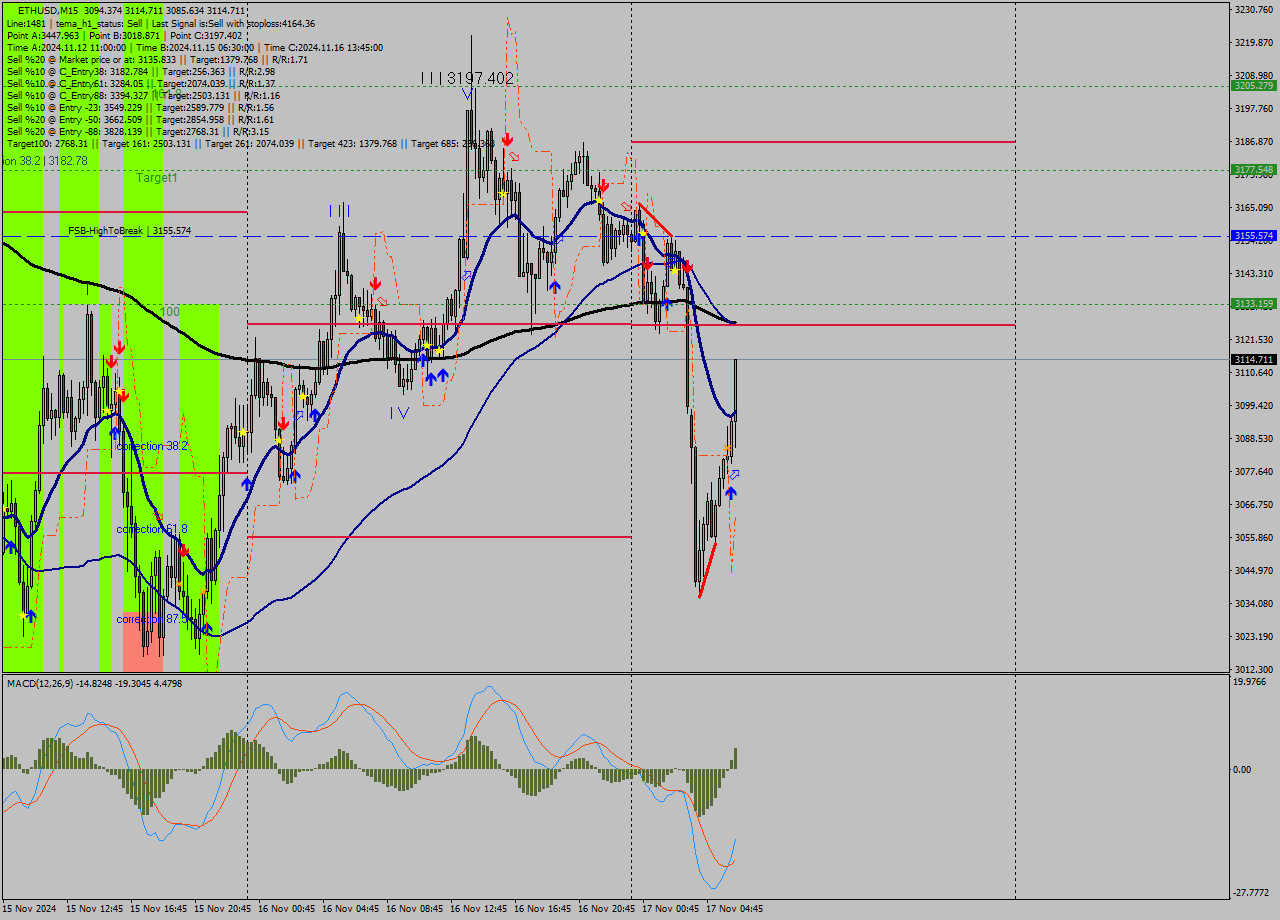The height and width of the screenshot is (920, 1280).
Task: Click the 'Target1' green label
Action: (x=157, y=177)
